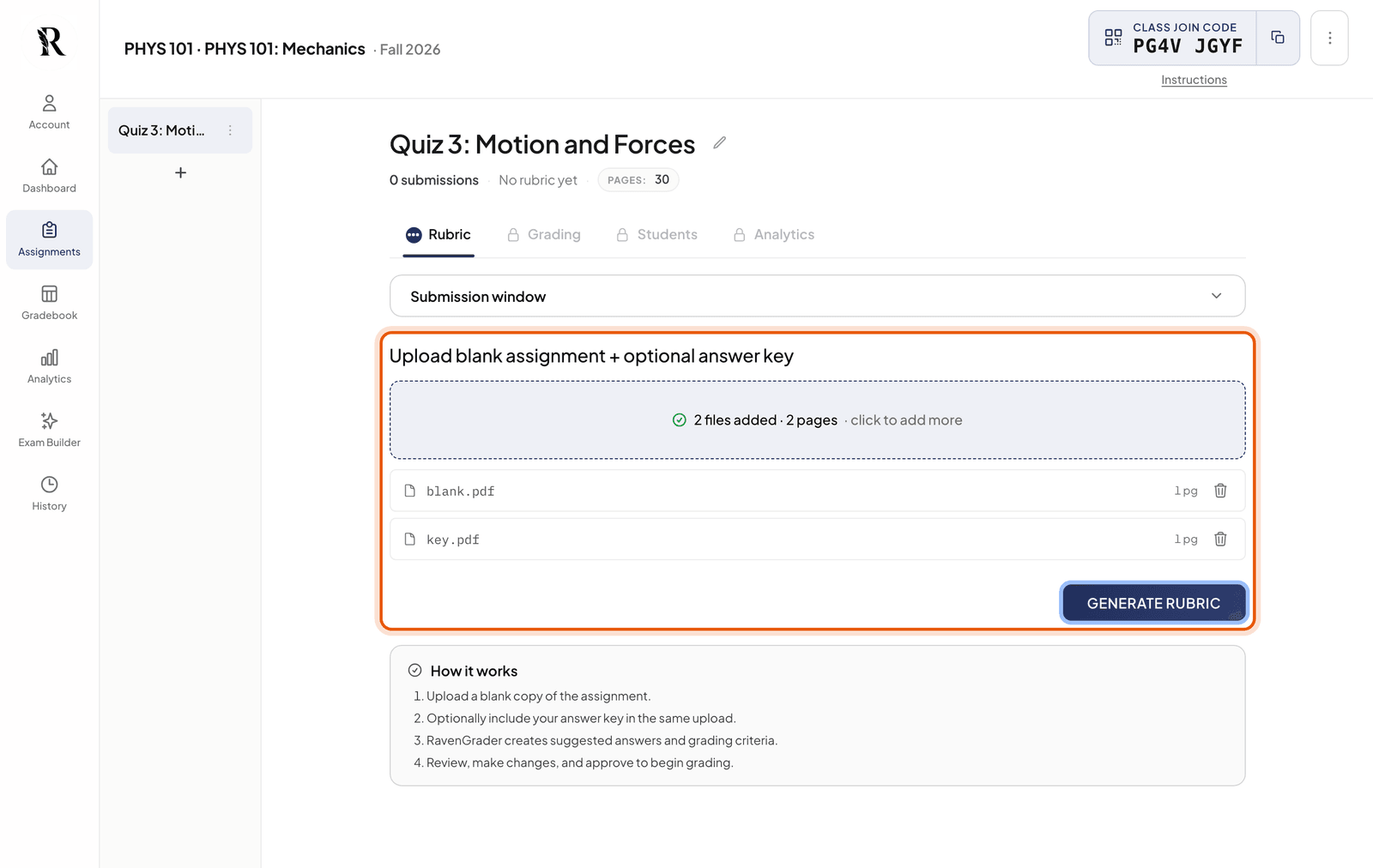Open the class options kebab menu
The height and width of the screenshot is (868, 1373).
(x=1329, y=38)
